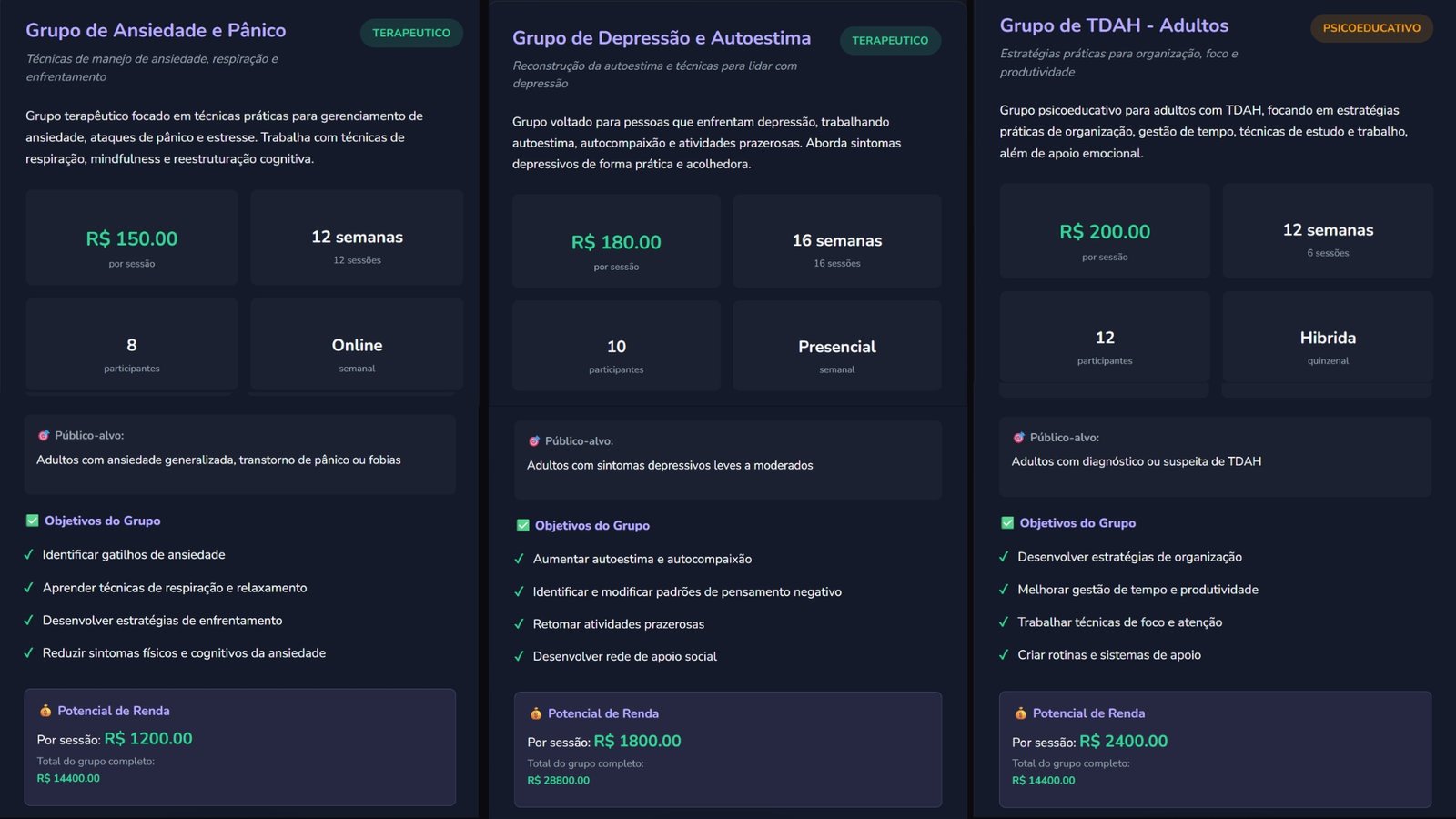The width and height of the screenshot is (1456, 819).
Task: Select the green 'R$ 200.00' price highlight
Action: coord(1104,231)
